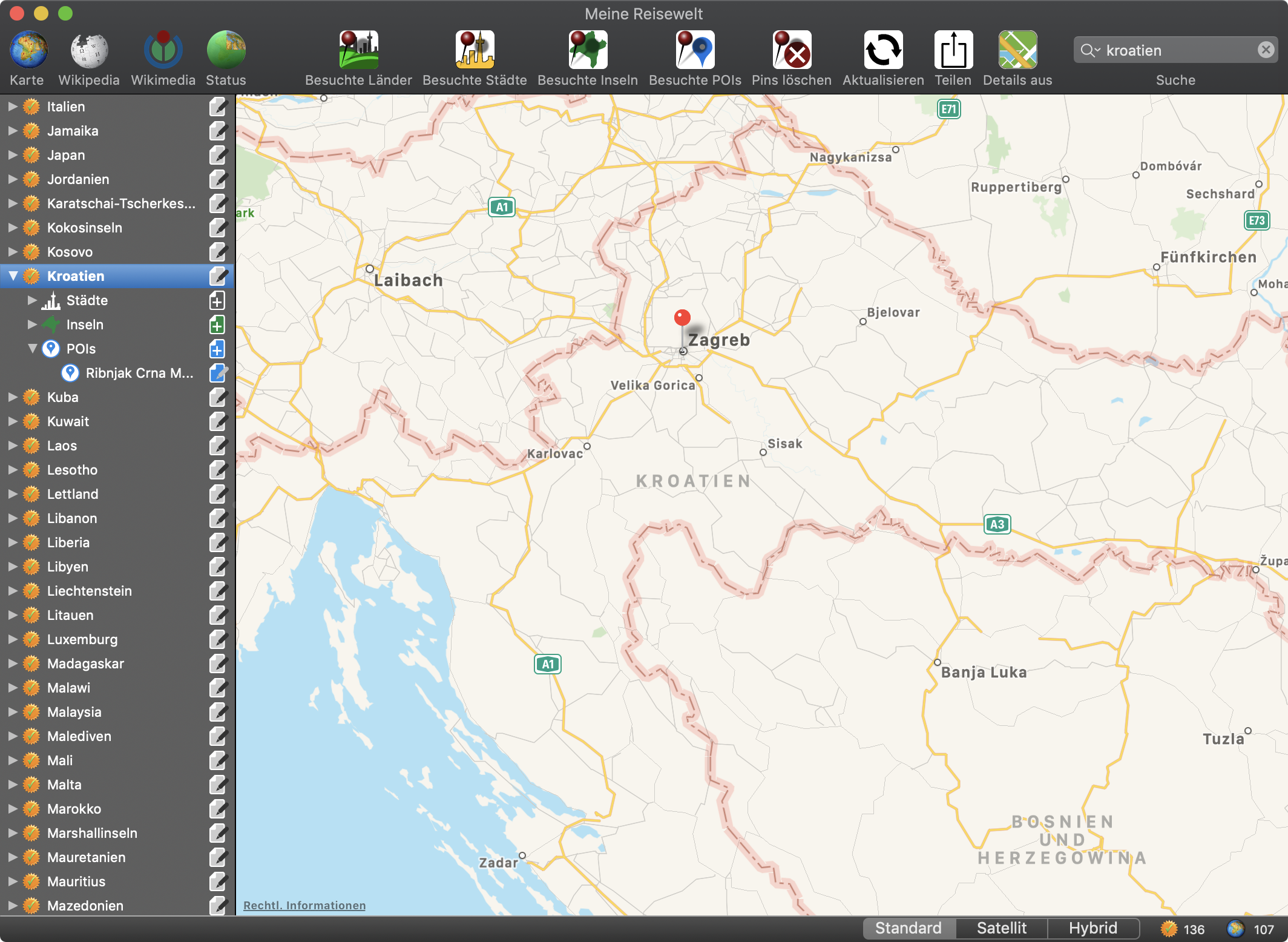Expand the Kuwait row
1288x942 pixels.
(13, 421)
